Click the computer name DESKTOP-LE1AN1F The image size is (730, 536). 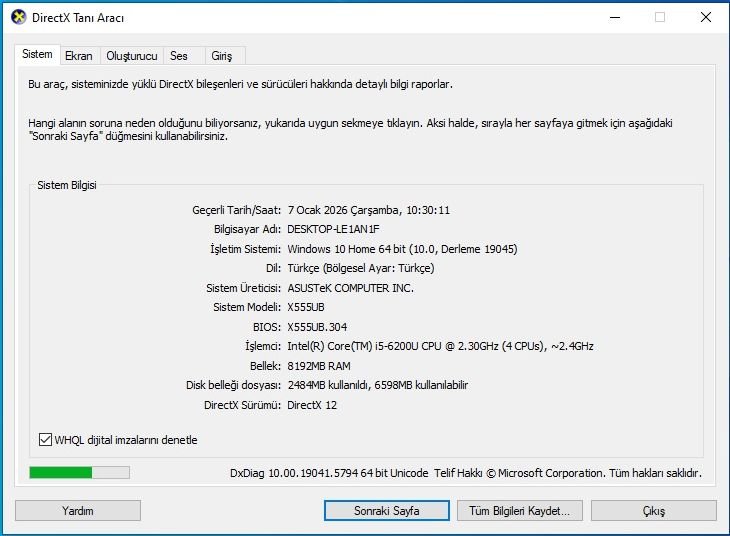(335, 229)
